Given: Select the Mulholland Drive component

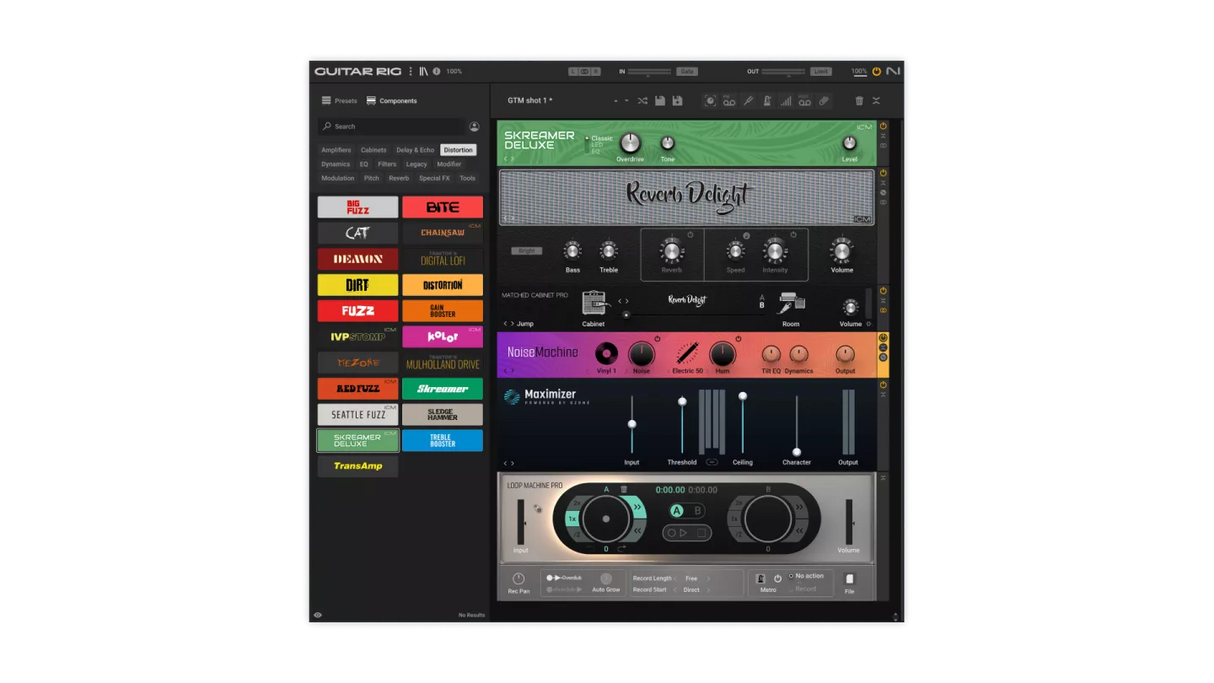Looking at the screenshot, I should tap(443, 363).
